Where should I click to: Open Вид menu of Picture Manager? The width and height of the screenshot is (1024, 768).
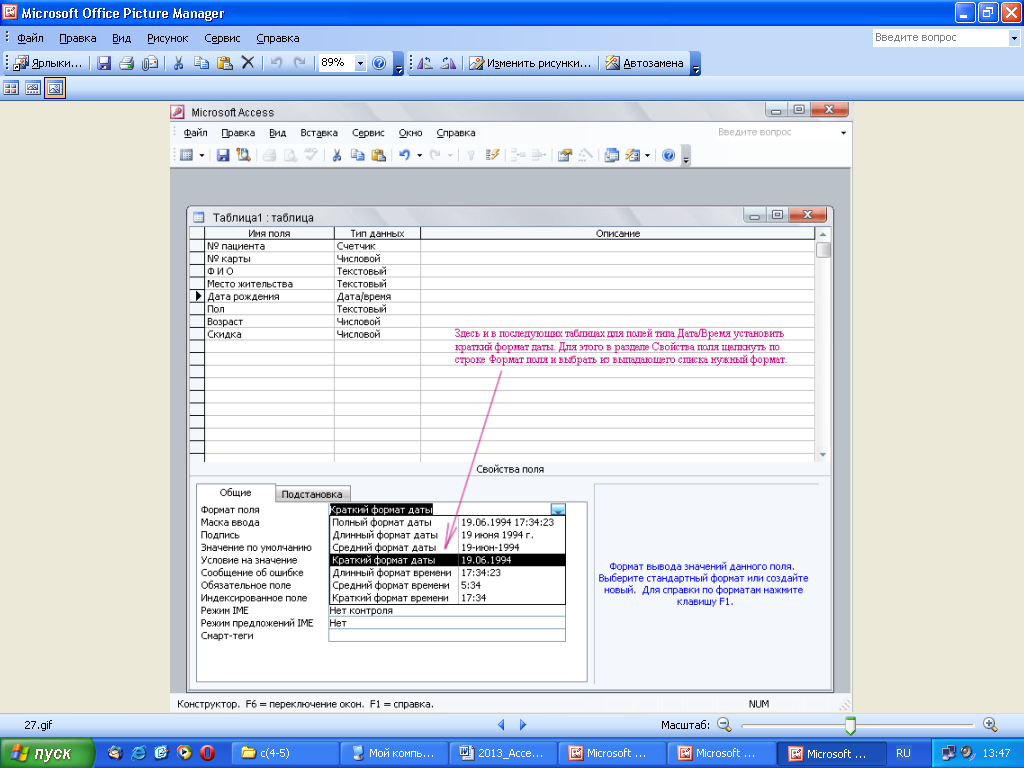point(121,38)
